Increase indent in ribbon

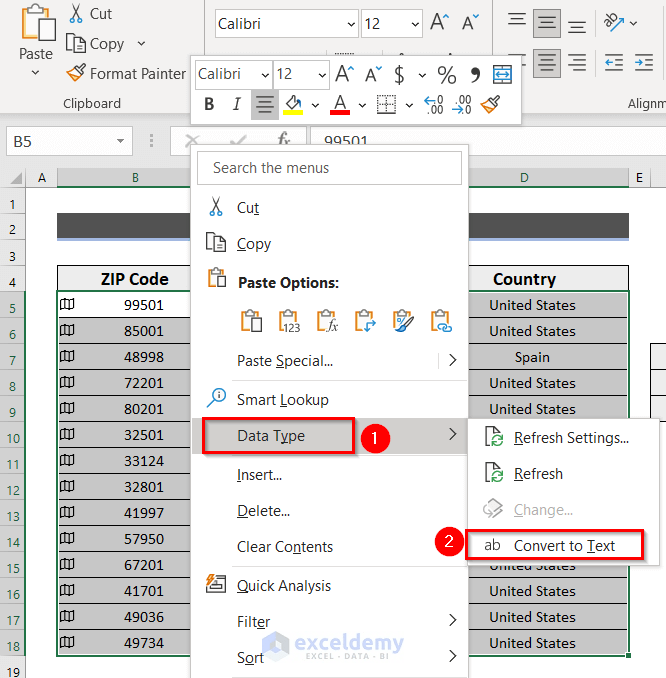tap(644, 63)
